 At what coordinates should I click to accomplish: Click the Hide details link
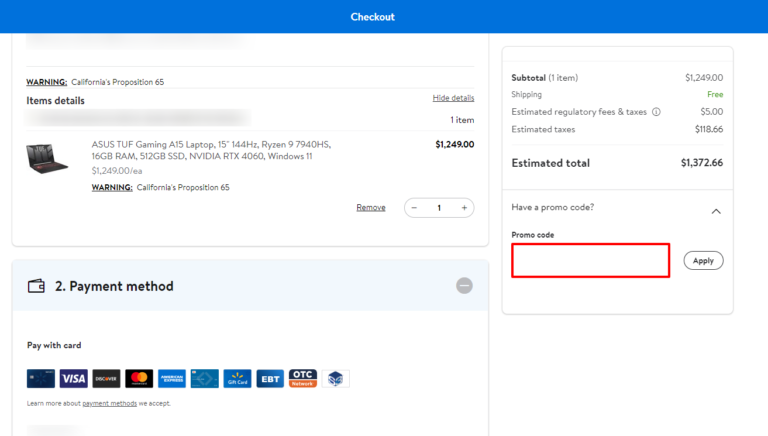pos(453,98)
